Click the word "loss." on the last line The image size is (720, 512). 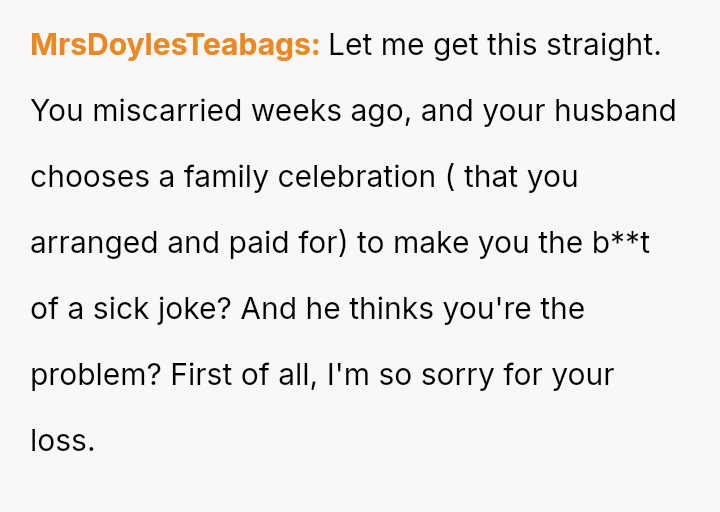pyautogui.click(x=62, y=441)
